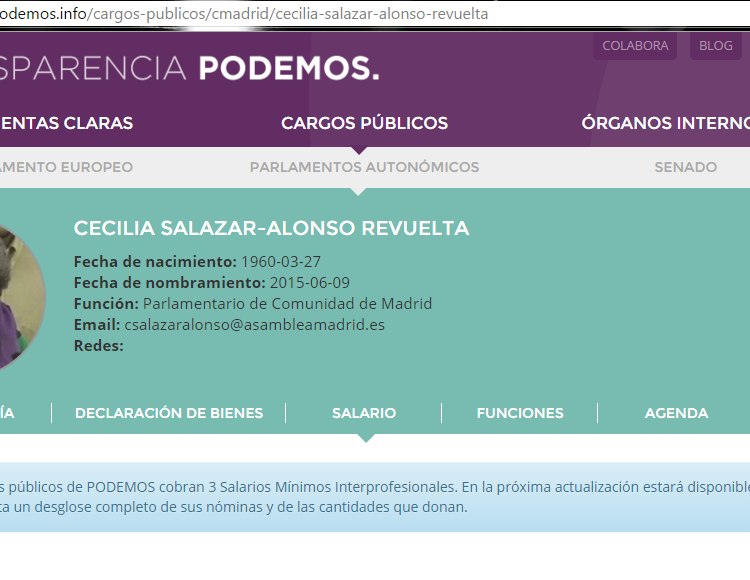Select the SALARIO tab

[x=364, y=413]
